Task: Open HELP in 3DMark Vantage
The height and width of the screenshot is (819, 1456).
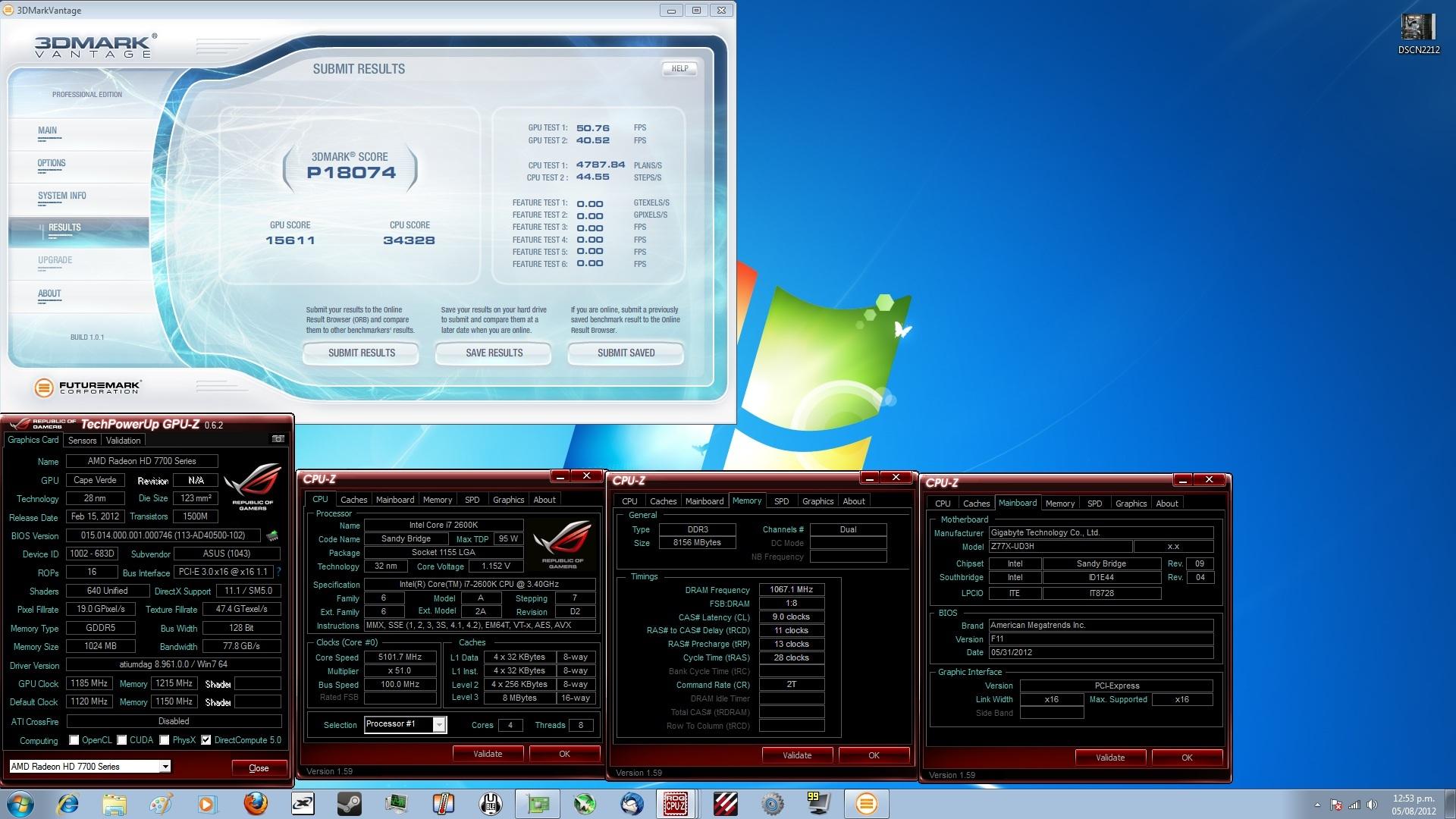Action: (x=679, y=68)
